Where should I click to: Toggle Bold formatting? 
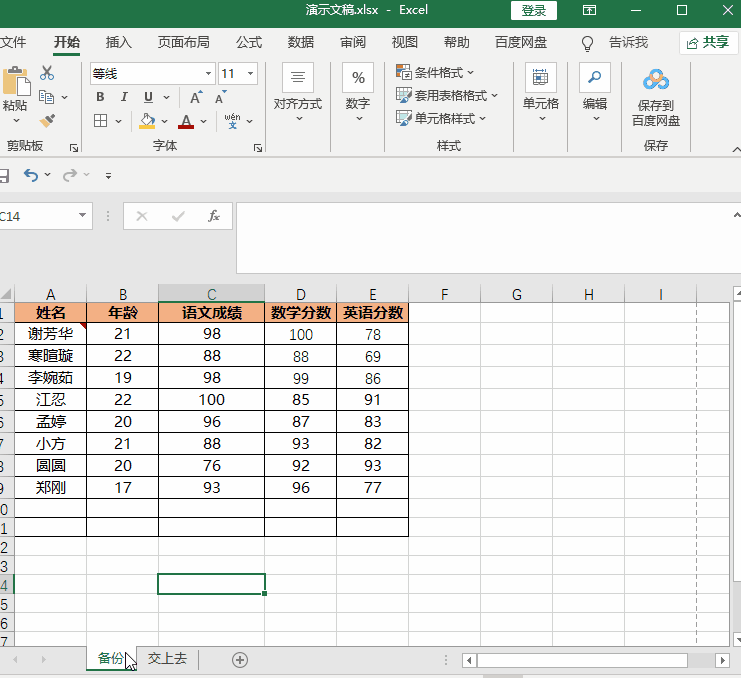pyautogui.click(x=100, y=97)
